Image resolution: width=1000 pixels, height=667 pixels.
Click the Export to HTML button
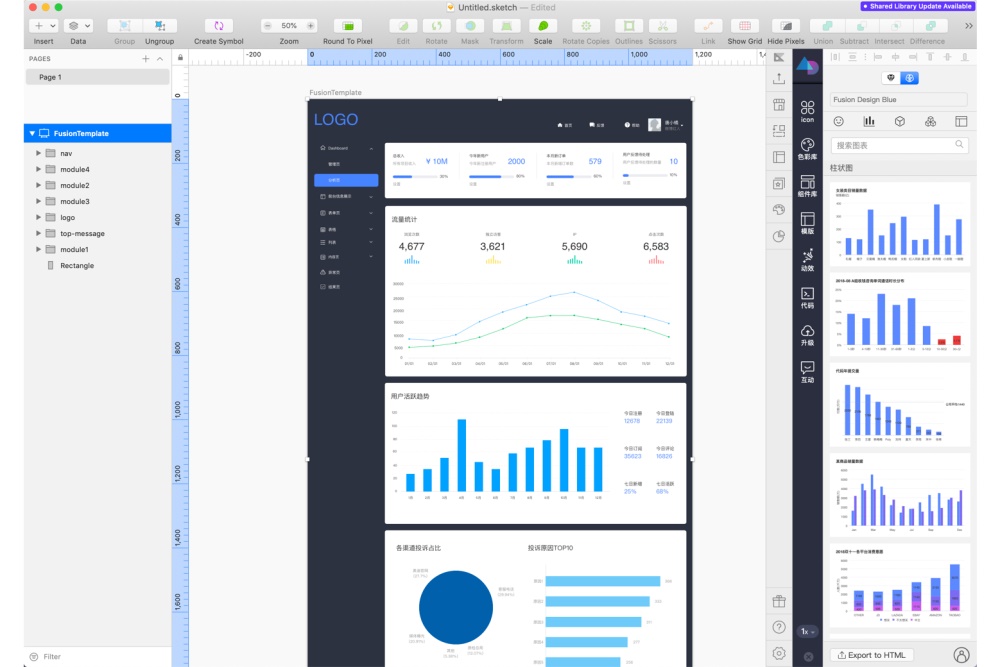[x=871, y=655]
